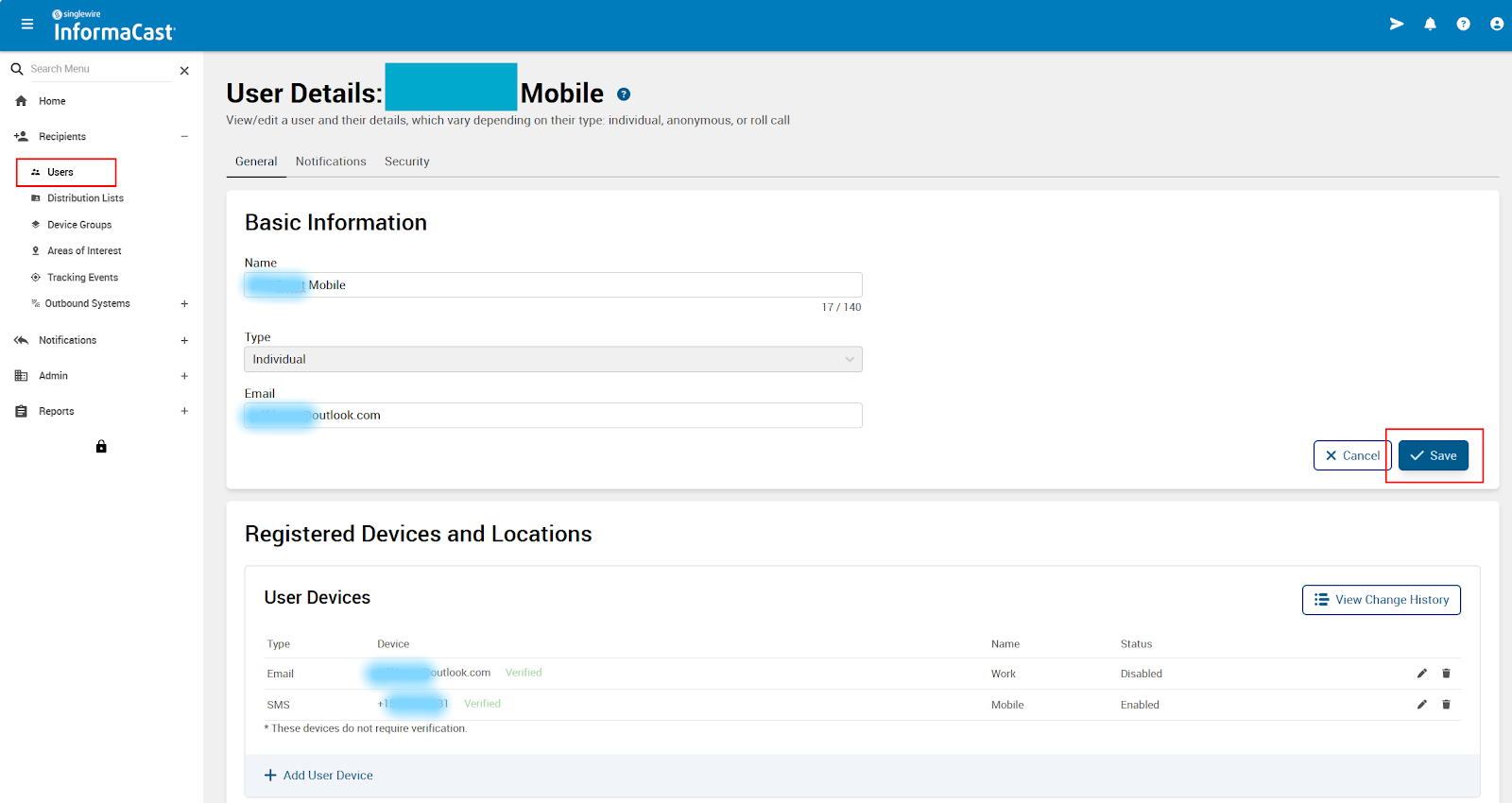Collapse the Recipients section minus toggle

[184, 137]
